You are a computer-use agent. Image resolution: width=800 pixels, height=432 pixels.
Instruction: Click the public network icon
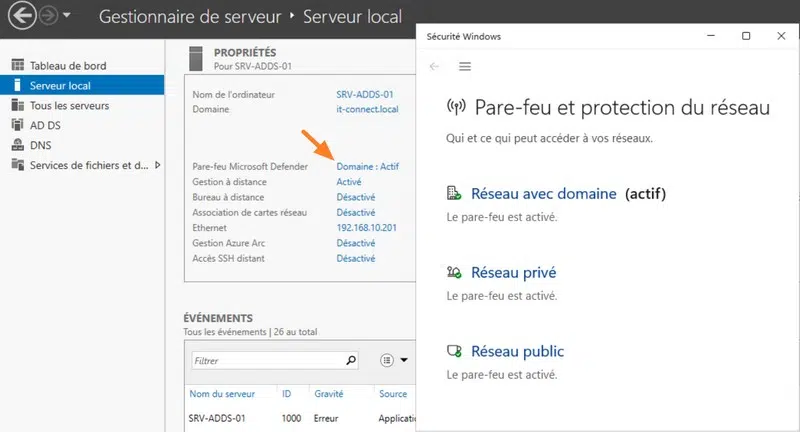coord(454,351)
